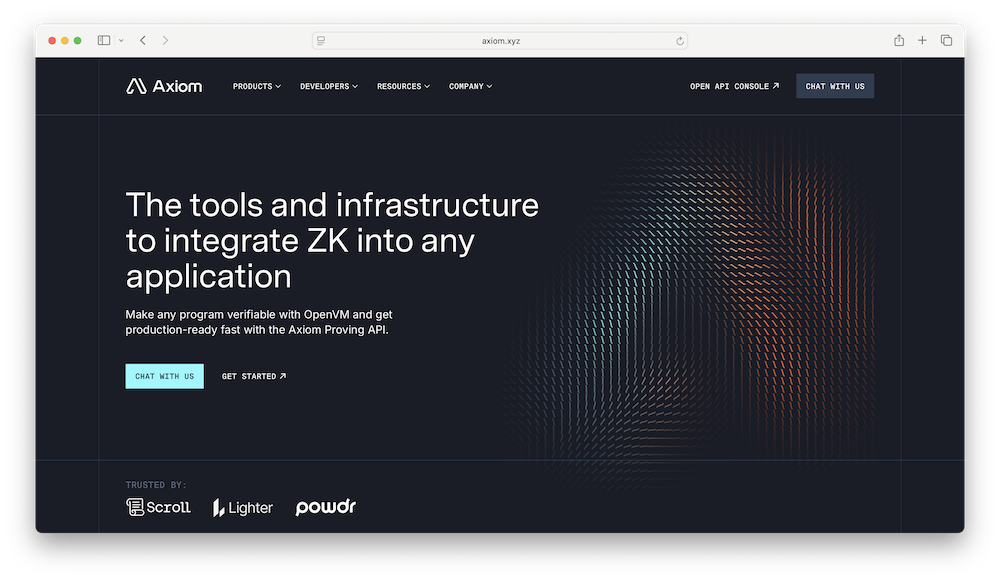
Task: Open the Share icon in Safari toolbar
Action: 899,40
